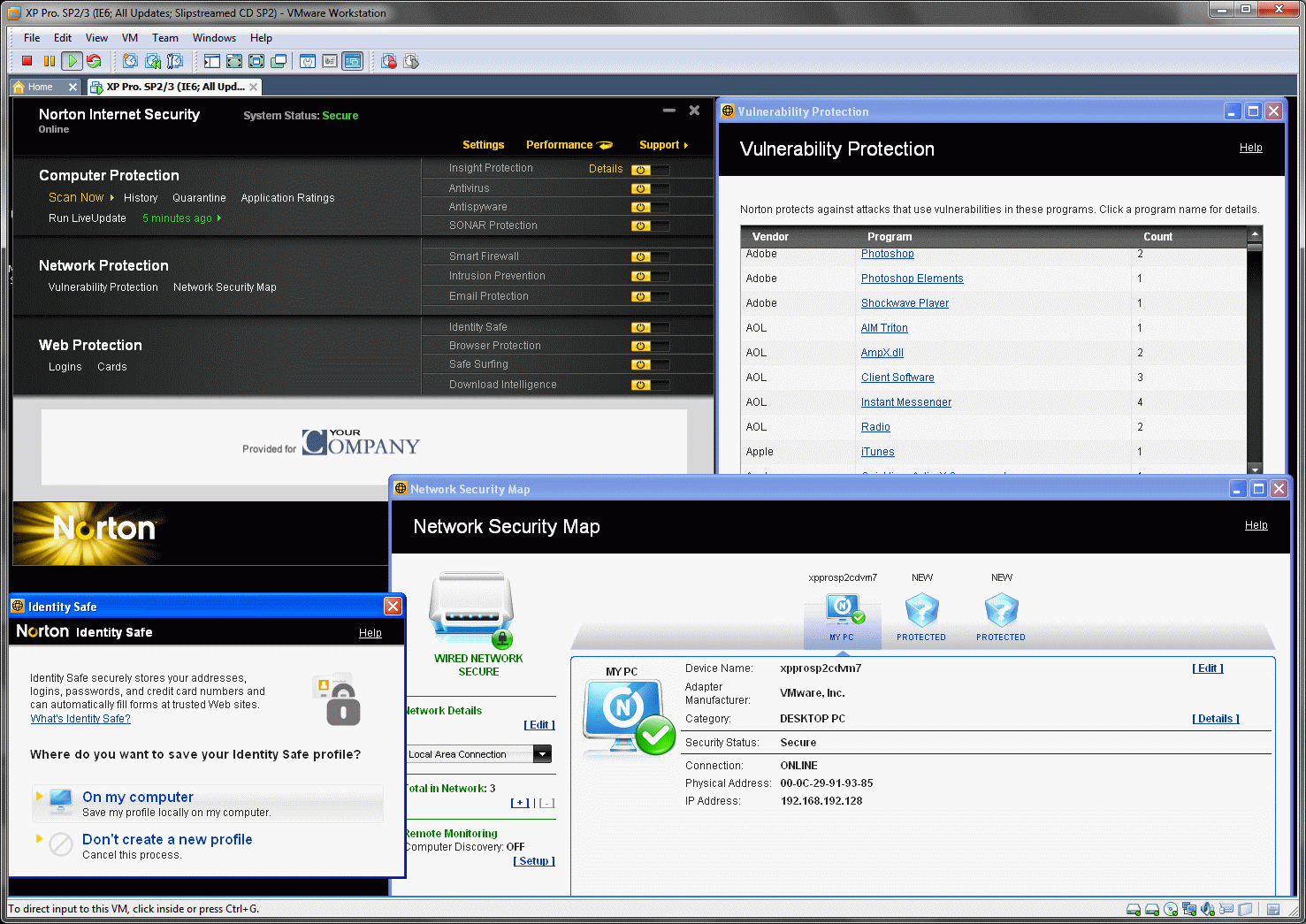
Task: Enter full screen mode from the toolbar
Action: pyautogui.click(x=234, y=61)
